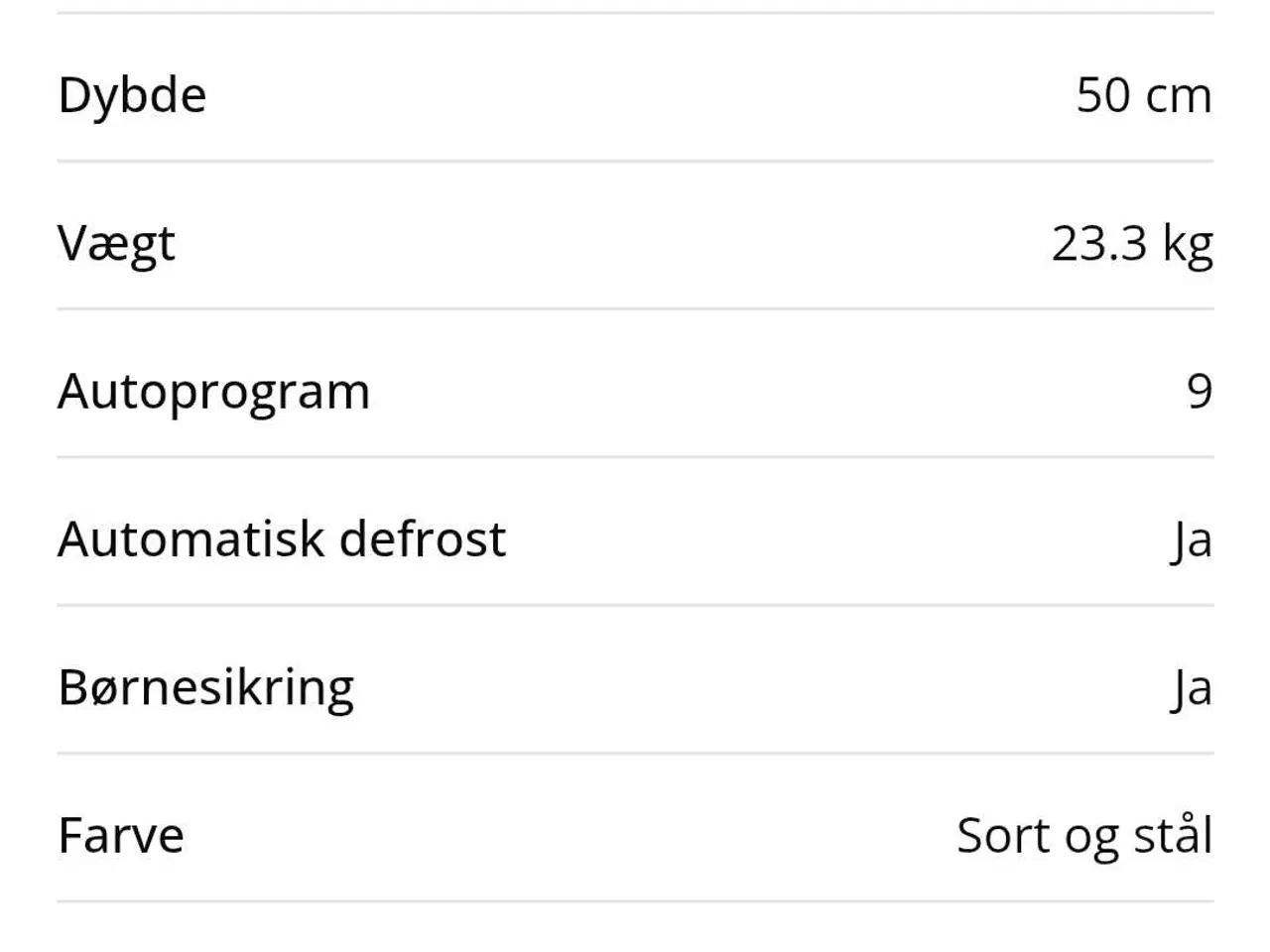Click the kg unit in the weight value

pos(1187,244)
